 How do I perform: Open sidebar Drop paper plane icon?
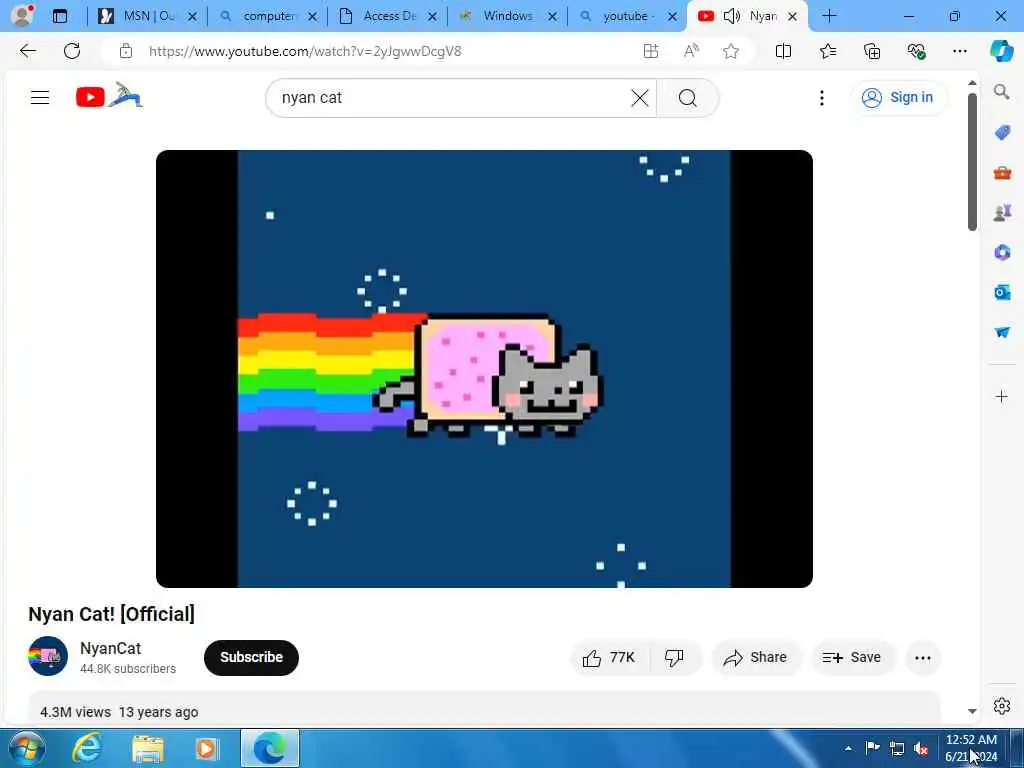(1002, 332)
